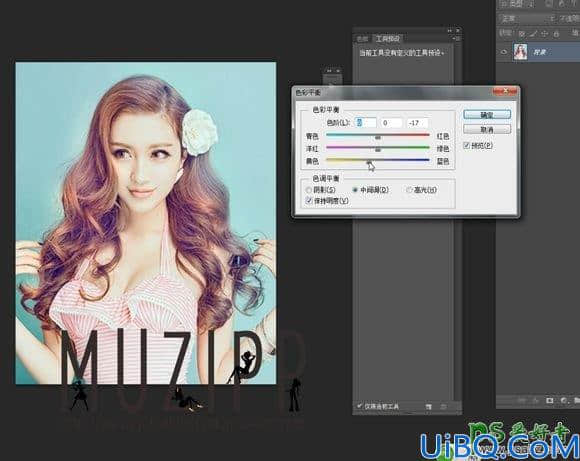Screen dimensions: 580x461
Task: Switch to the 工具预设 tool presets tab
Action: tap(388, 38)
